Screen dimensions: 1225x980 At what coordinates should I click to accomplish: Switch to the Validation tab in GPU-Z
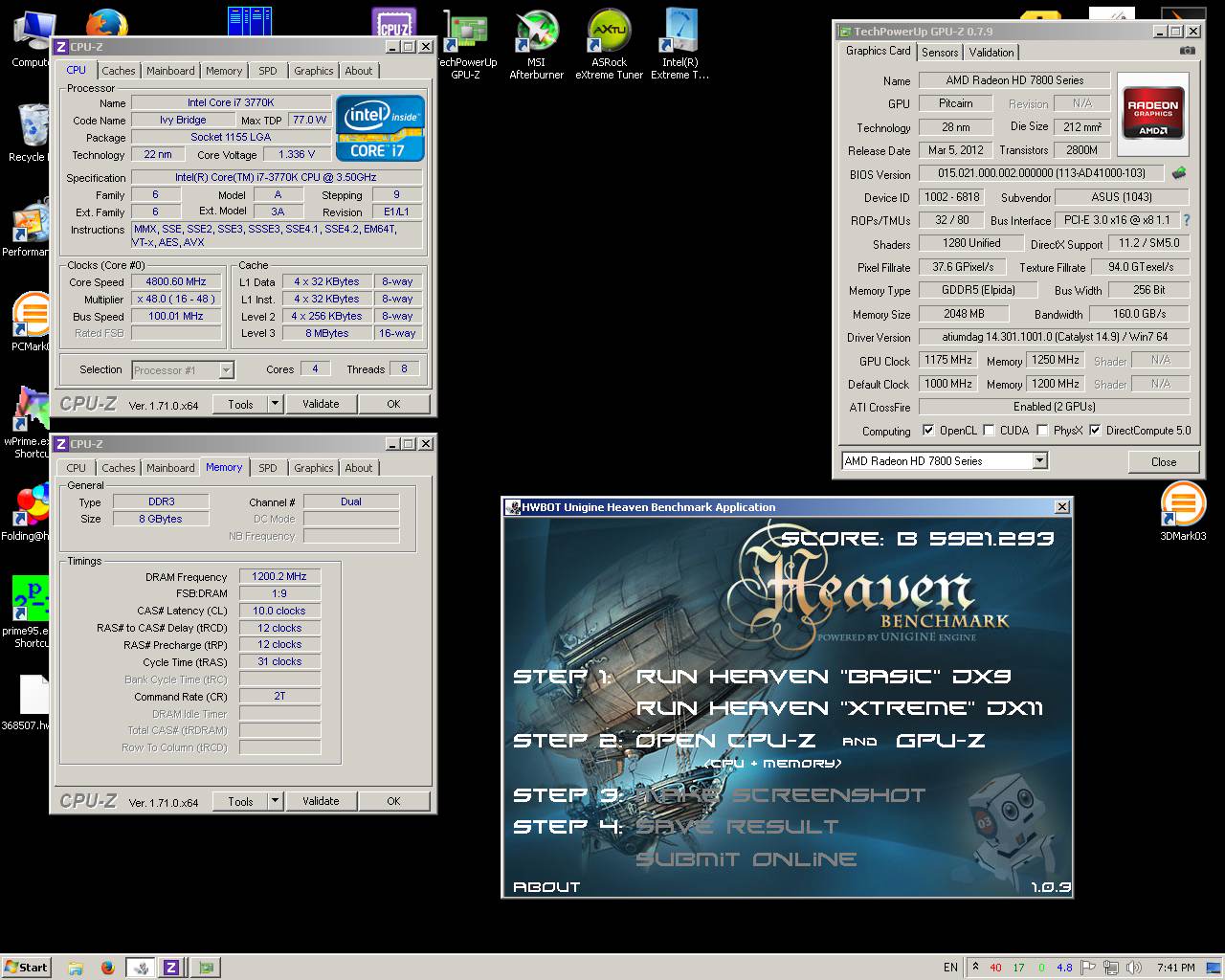991,53
